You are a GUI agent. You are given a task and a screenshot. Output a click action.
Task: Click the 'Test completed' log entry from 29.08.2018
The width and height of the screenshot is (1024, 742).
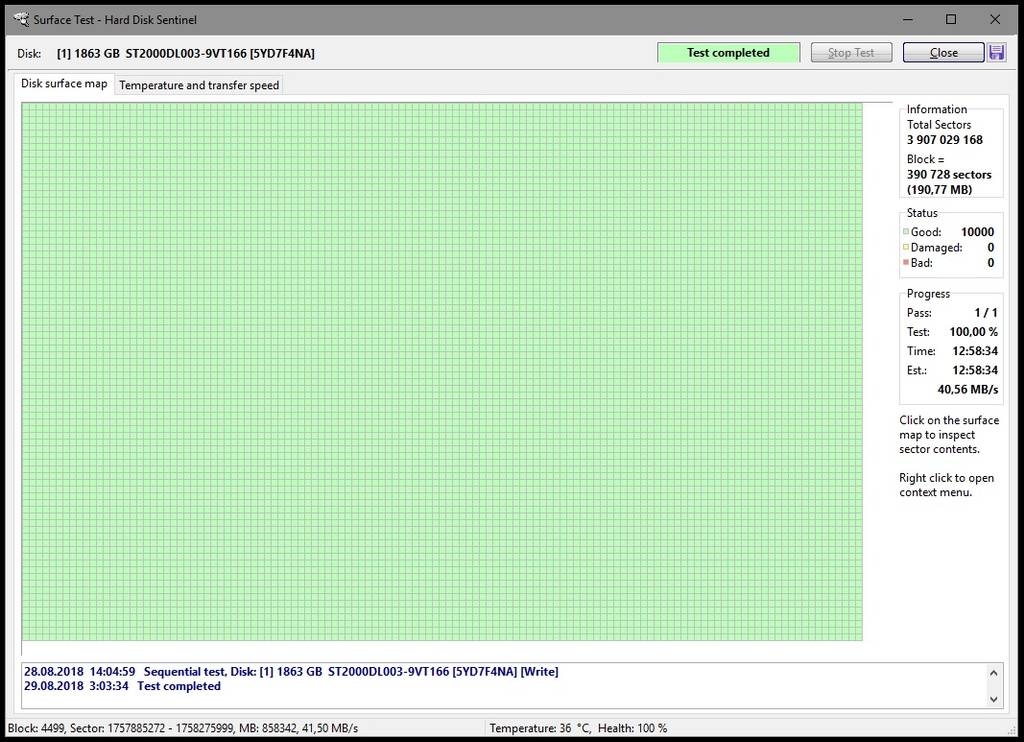click(x=122, y=686)
